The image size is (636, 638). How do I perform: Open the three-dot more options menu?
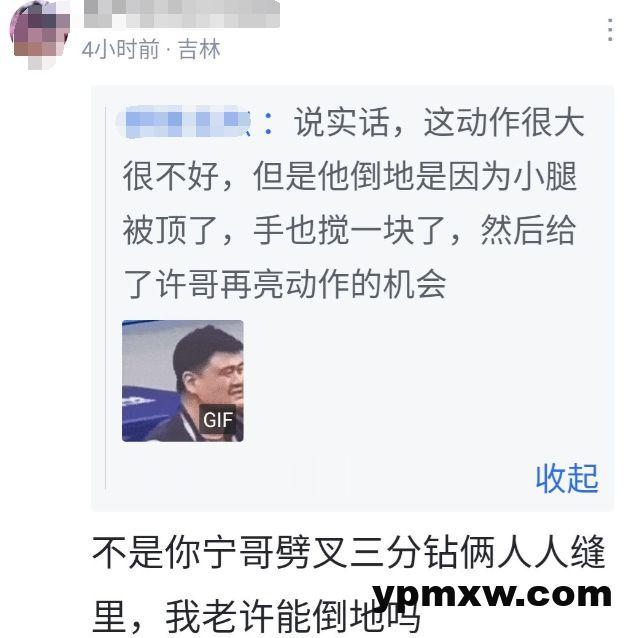[x=610, y=30]
